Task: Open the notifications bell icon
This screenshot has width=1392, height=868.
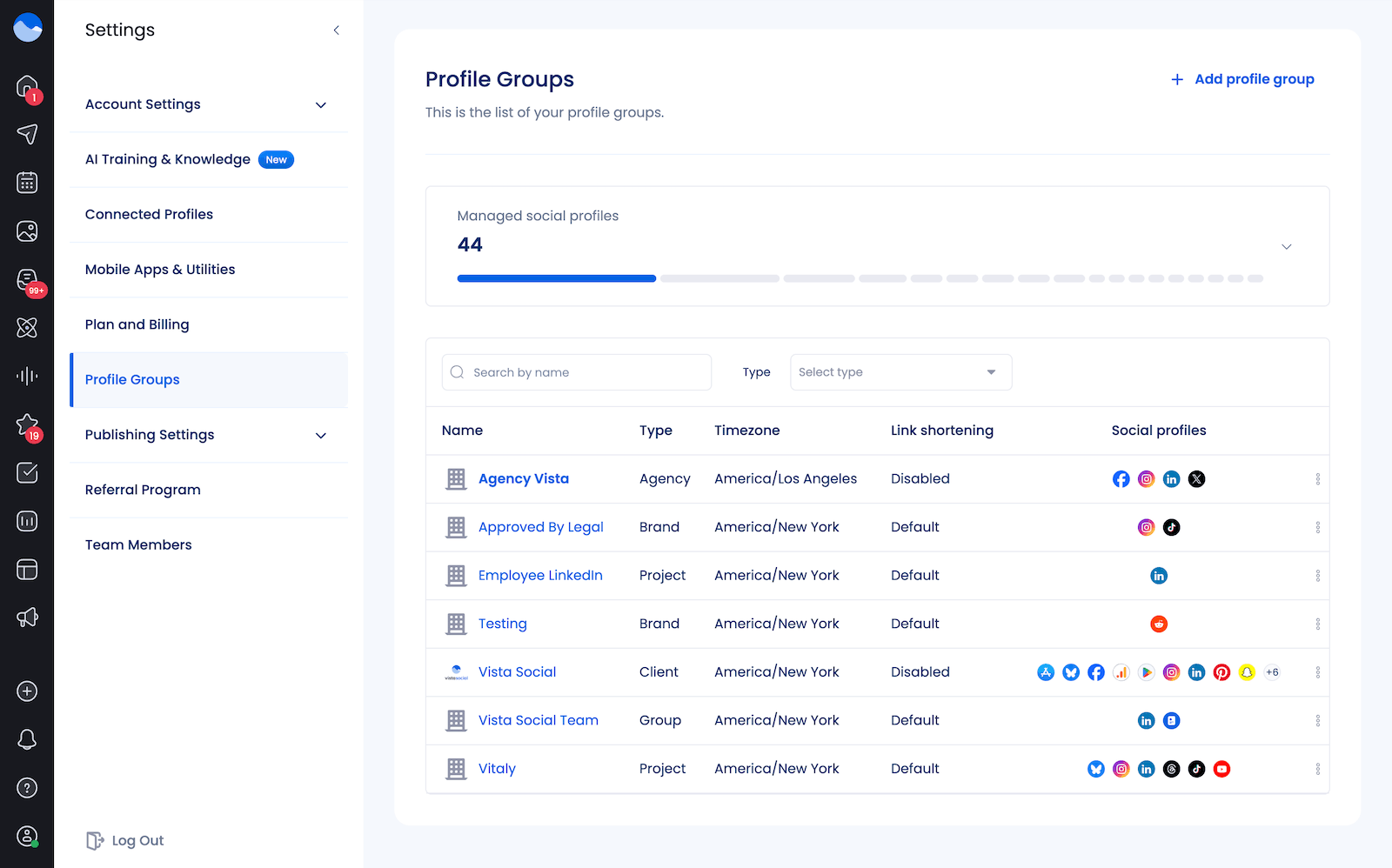Action: pyautogui.click(x=27, y=739)
